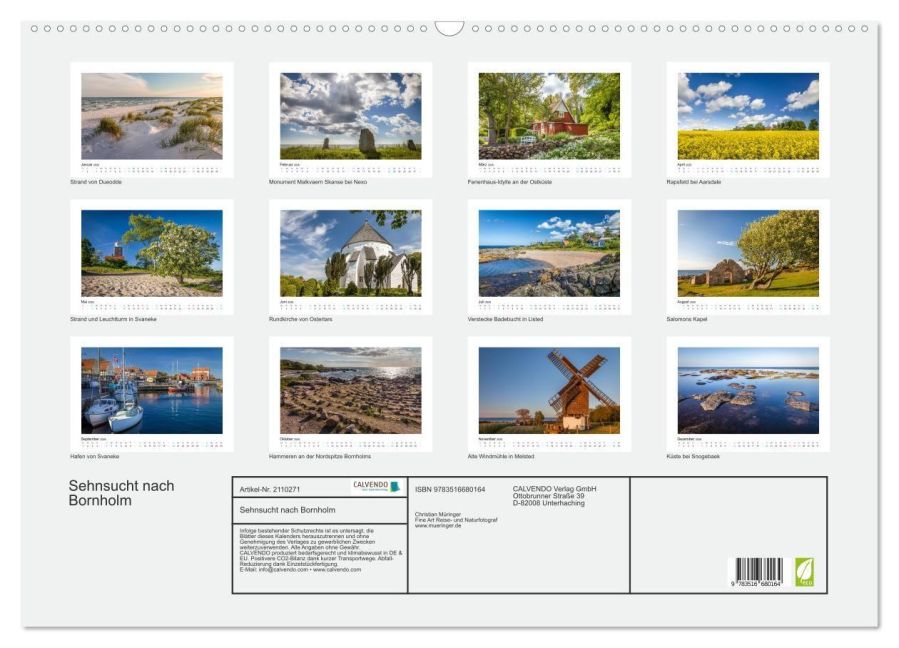Click the green eco leaf icon
This screenshot has width=899, height=648.
pyautogui.click(x=804, y=572)
